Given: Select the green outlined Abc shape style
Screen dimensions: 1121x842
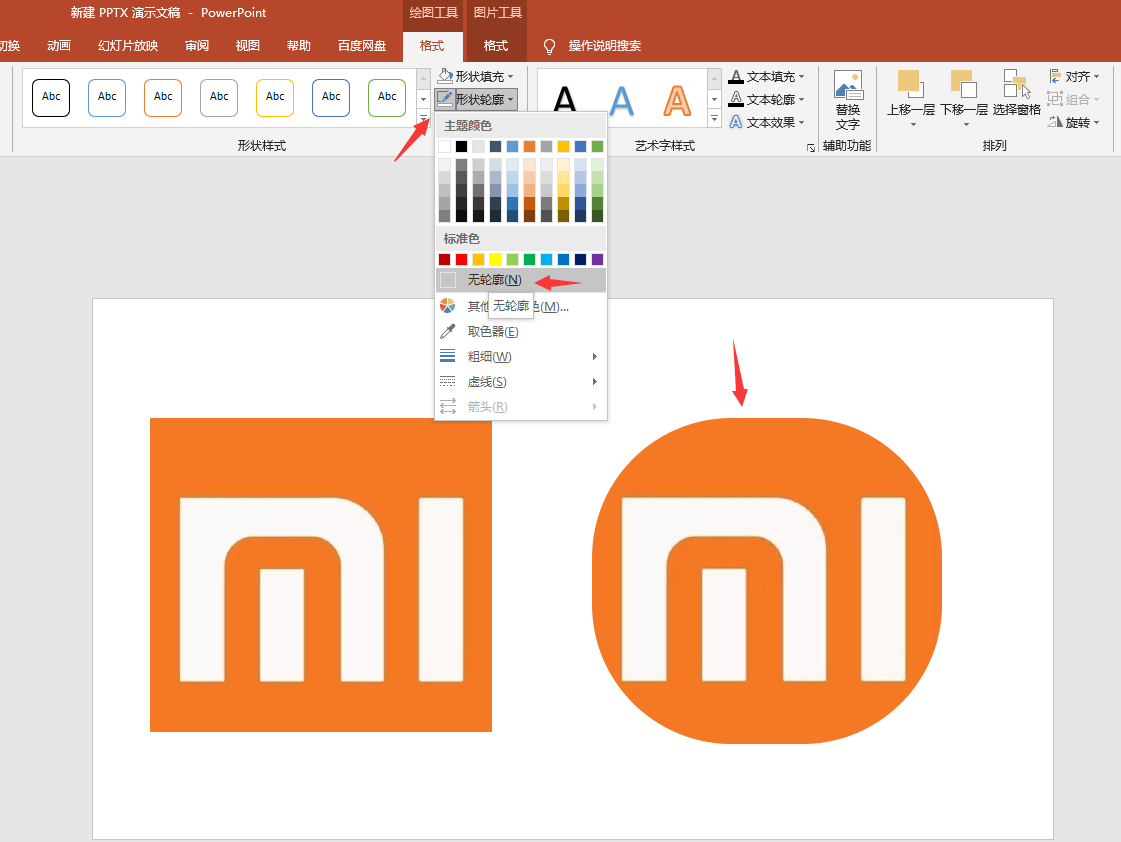Looking at the screenshot, I should click(x=387, y=97).
